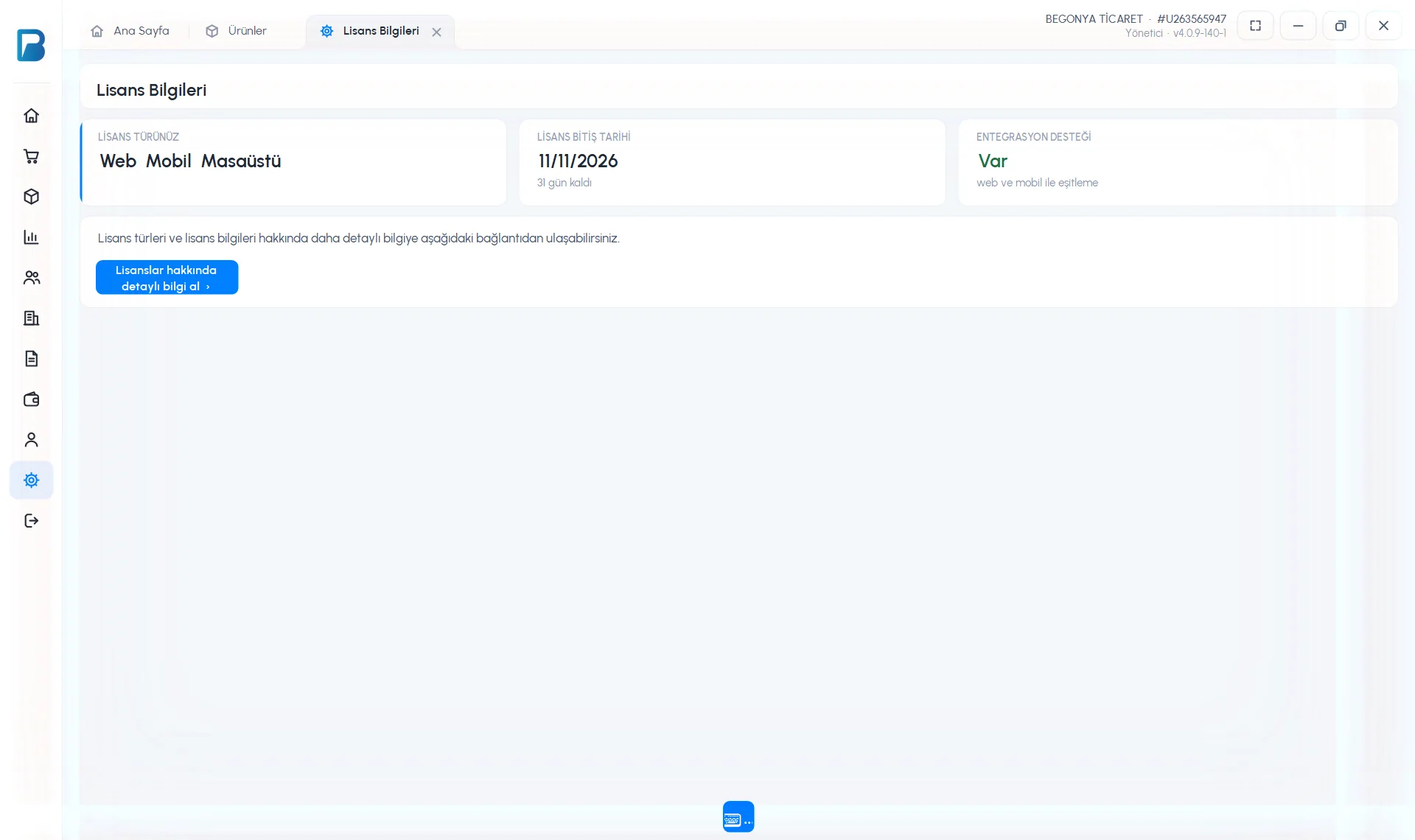Switch to the Ana Sayfa tab
This screenshot has height=840, width=1415.
click(130, 31)
